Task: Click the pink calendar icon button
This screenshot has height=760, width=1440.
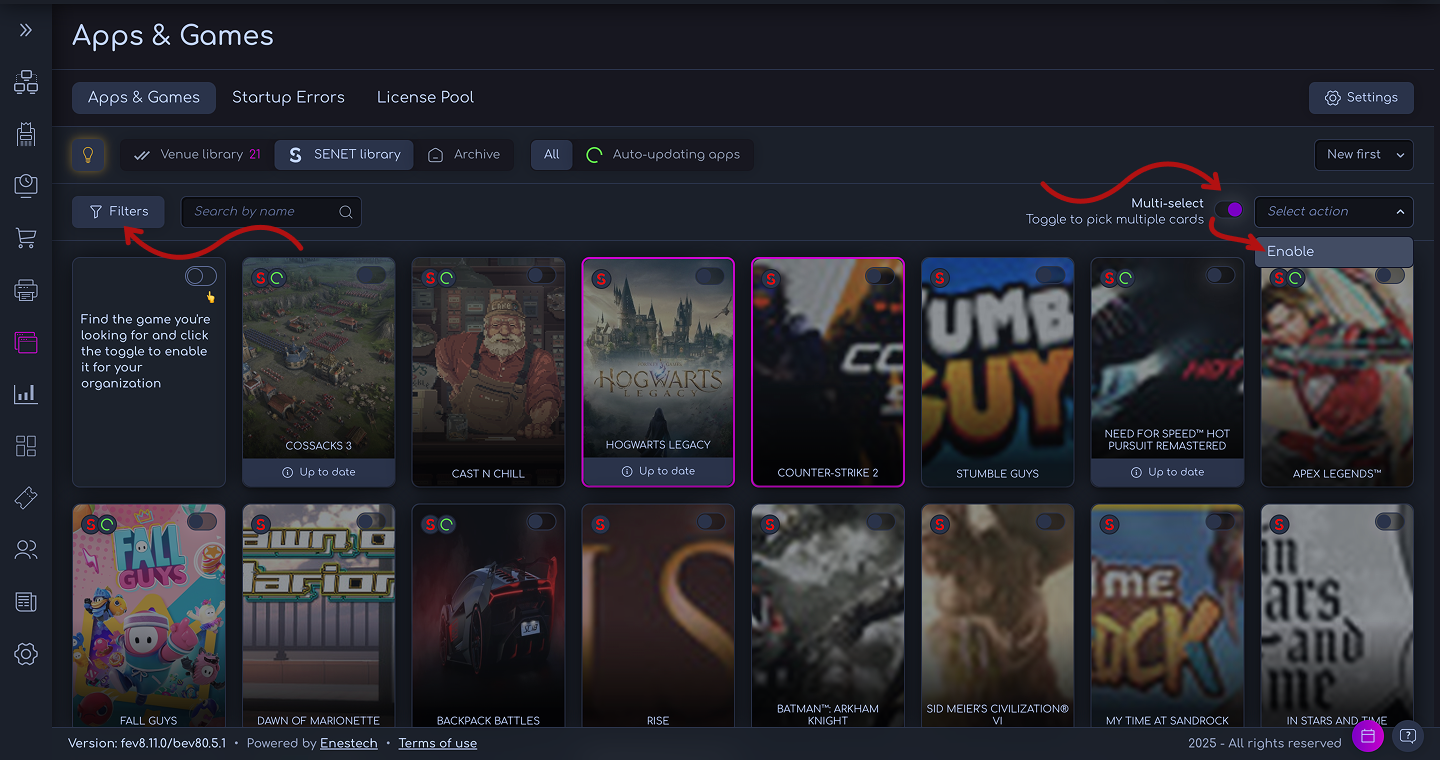Action: point(1367,736)
